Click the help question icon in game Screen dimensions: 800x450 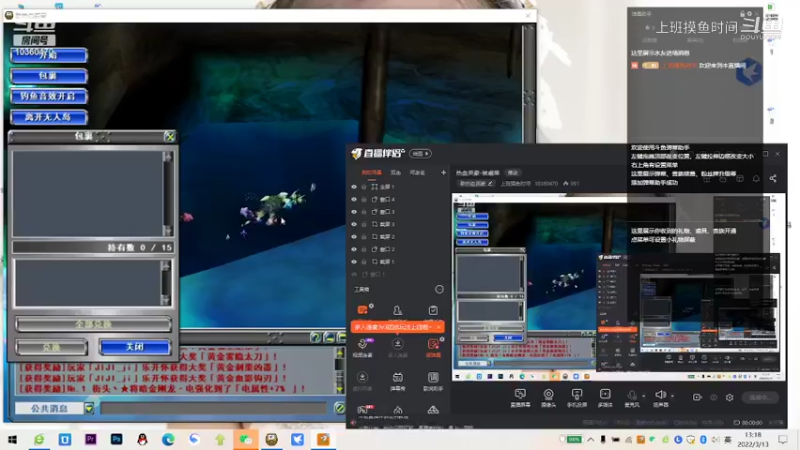click(x=315, y=337)
